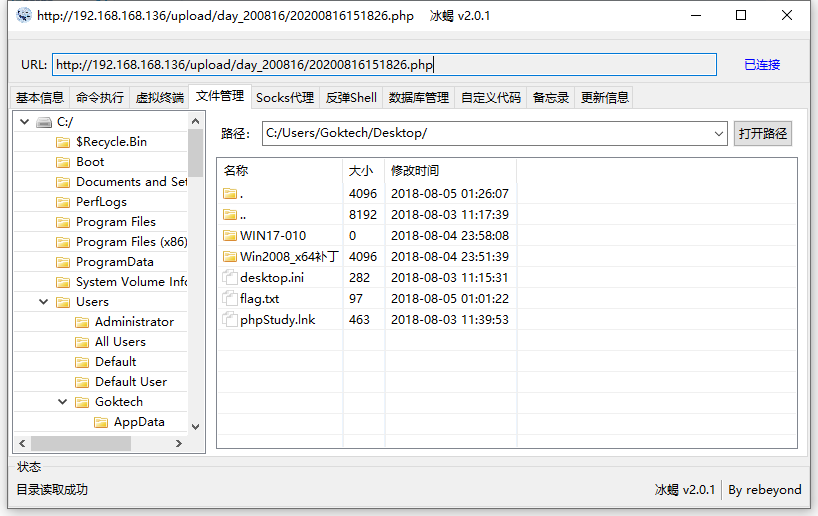Click the 2018-08-05 01:01:22 timestamp cell
Viewport: 818px width, 516px height.
[x=450, y=298]
